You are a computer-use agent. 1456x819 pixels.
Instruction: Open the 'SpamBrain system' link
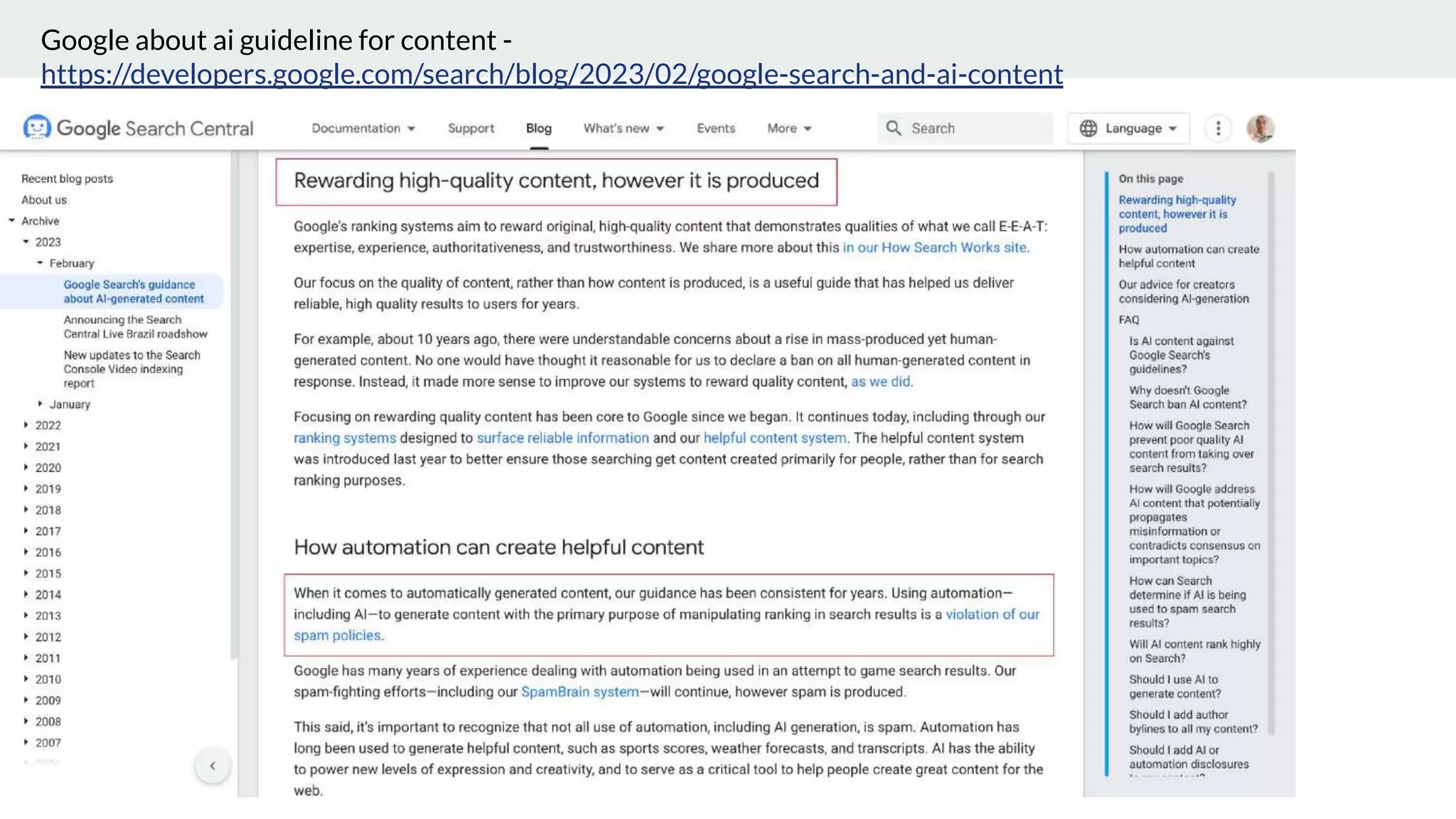coord(579,692)
